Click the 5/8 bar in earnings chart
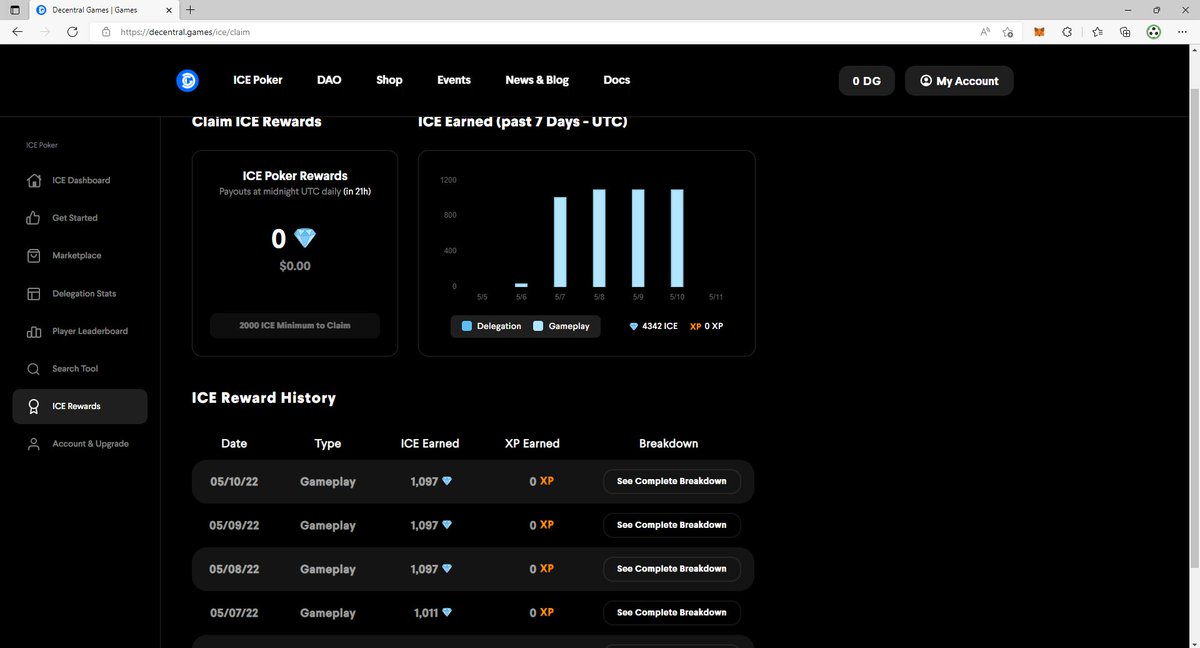 coord(599,238)
